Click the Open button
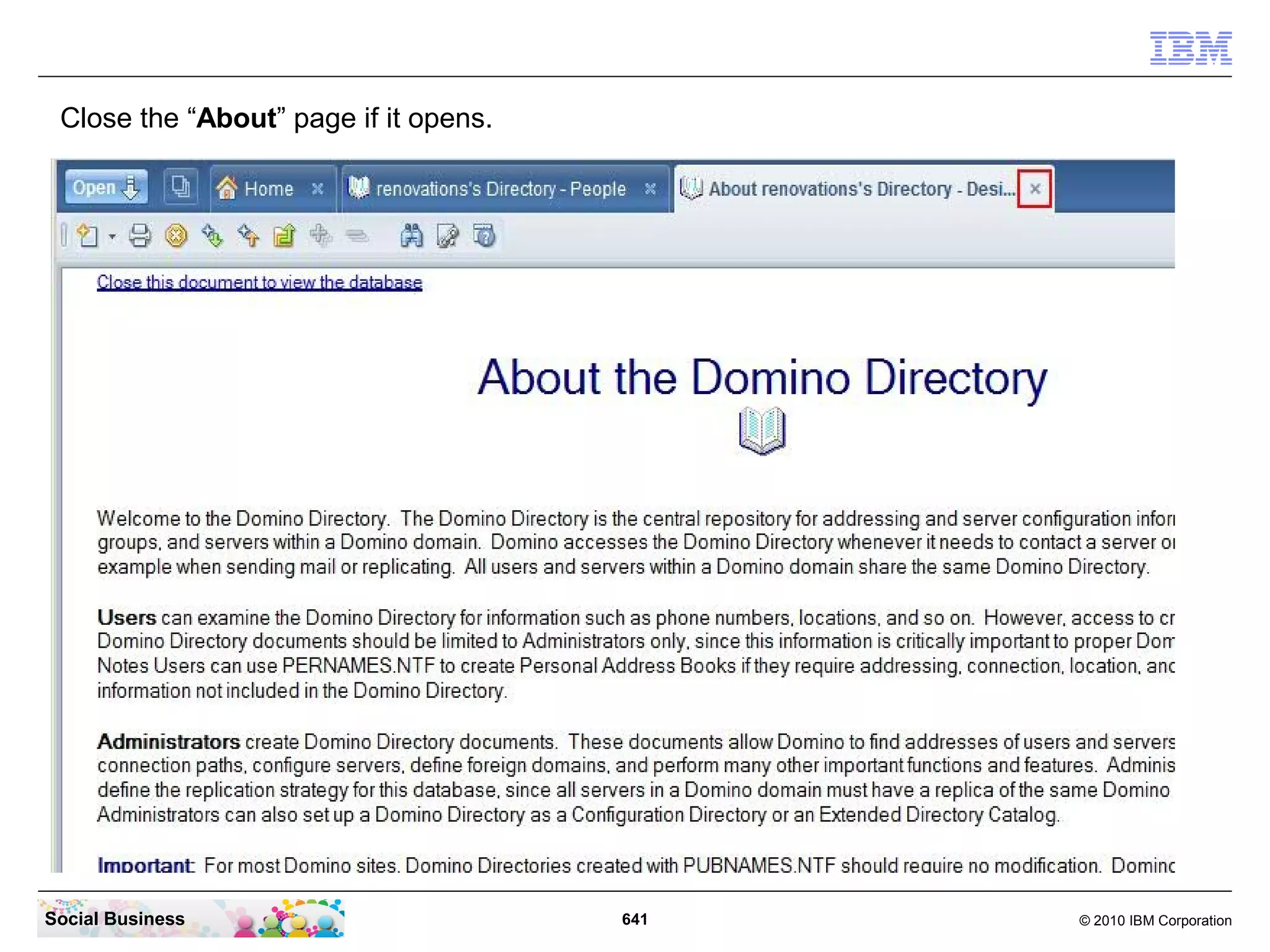1270x952 pixels. [x=106, y=187]
